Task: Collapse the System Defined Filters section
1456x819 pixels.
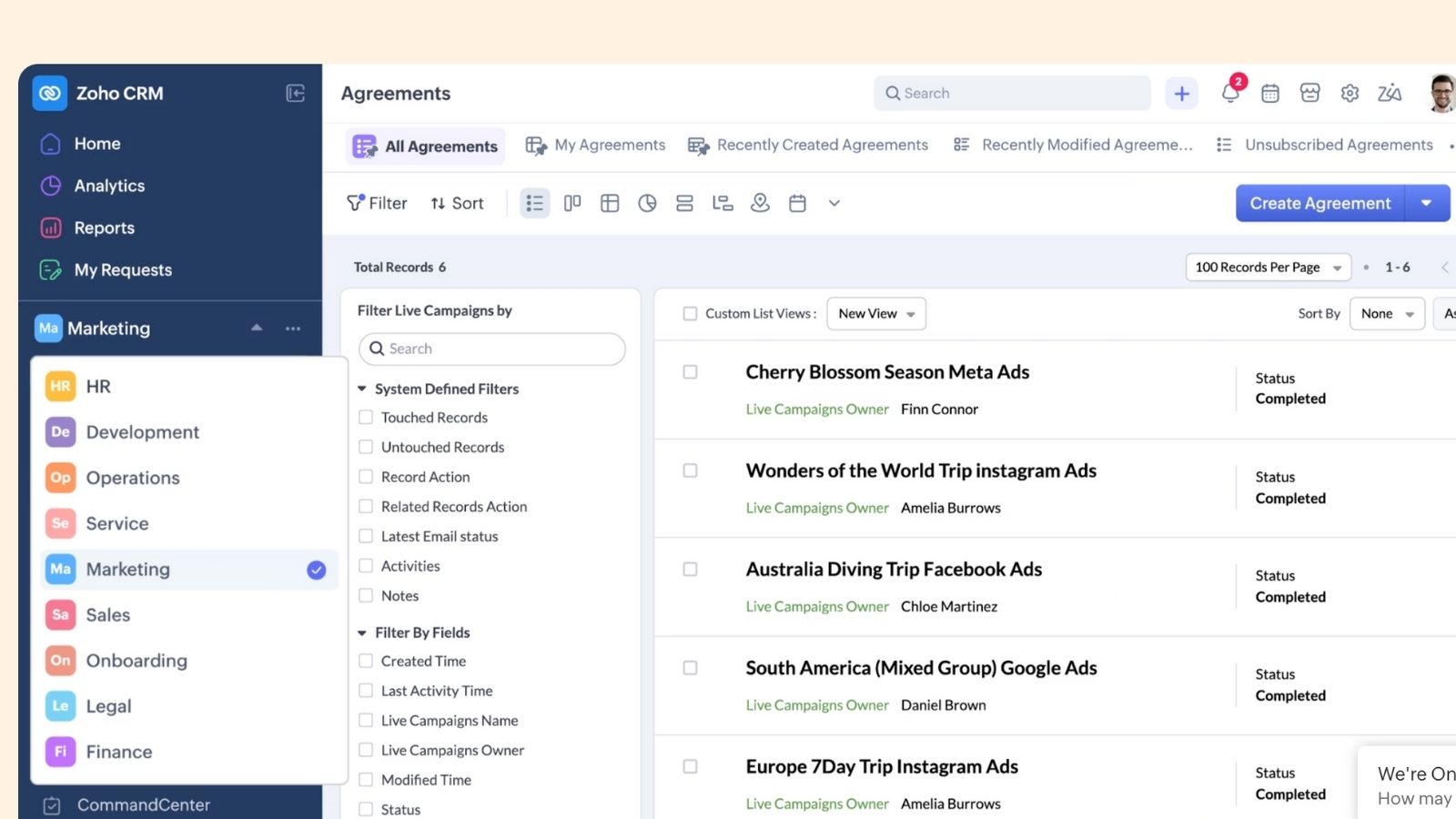Action: (361, 389)
